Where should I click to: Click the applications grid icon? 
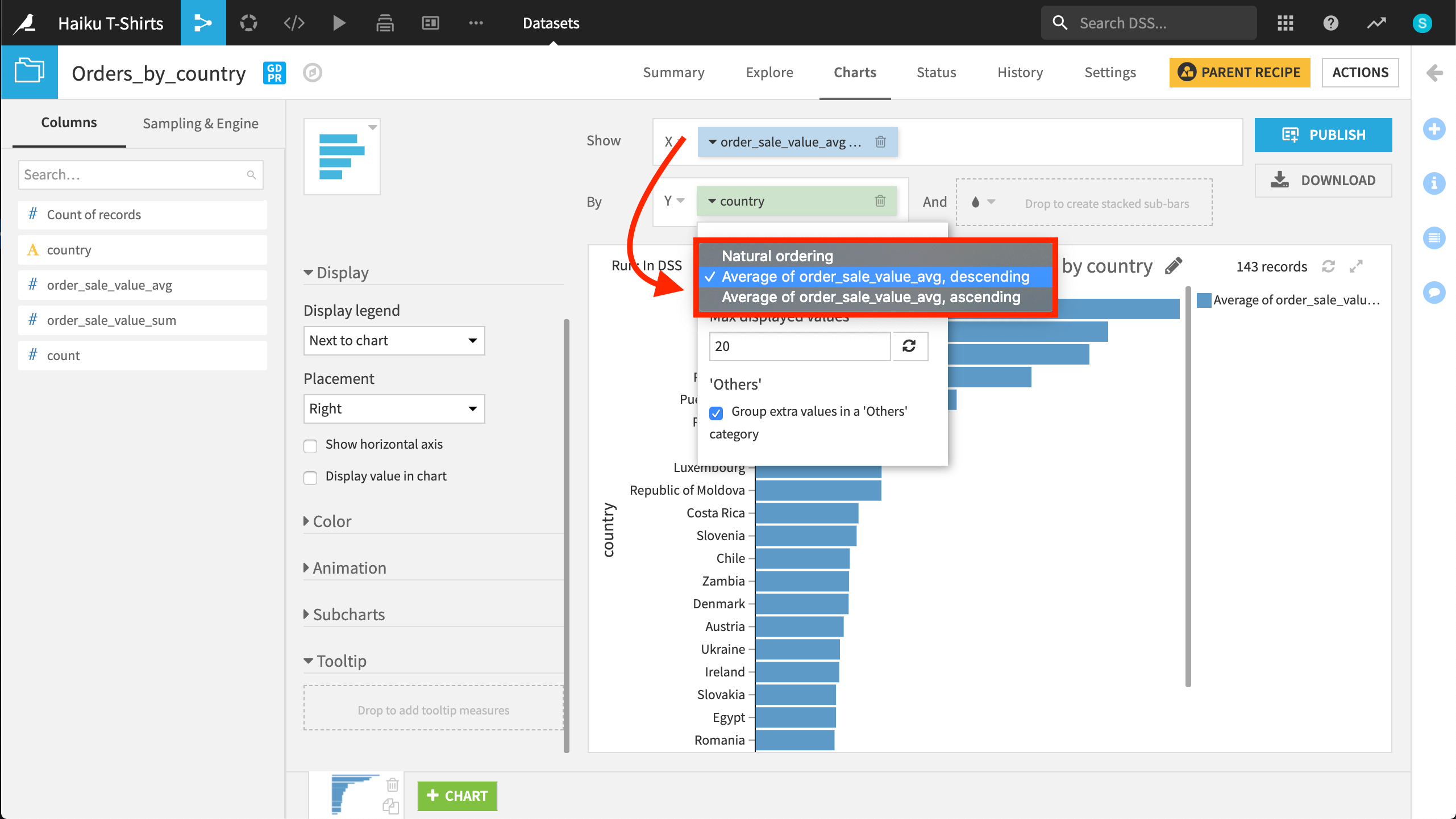click(x=1285, y=23)
